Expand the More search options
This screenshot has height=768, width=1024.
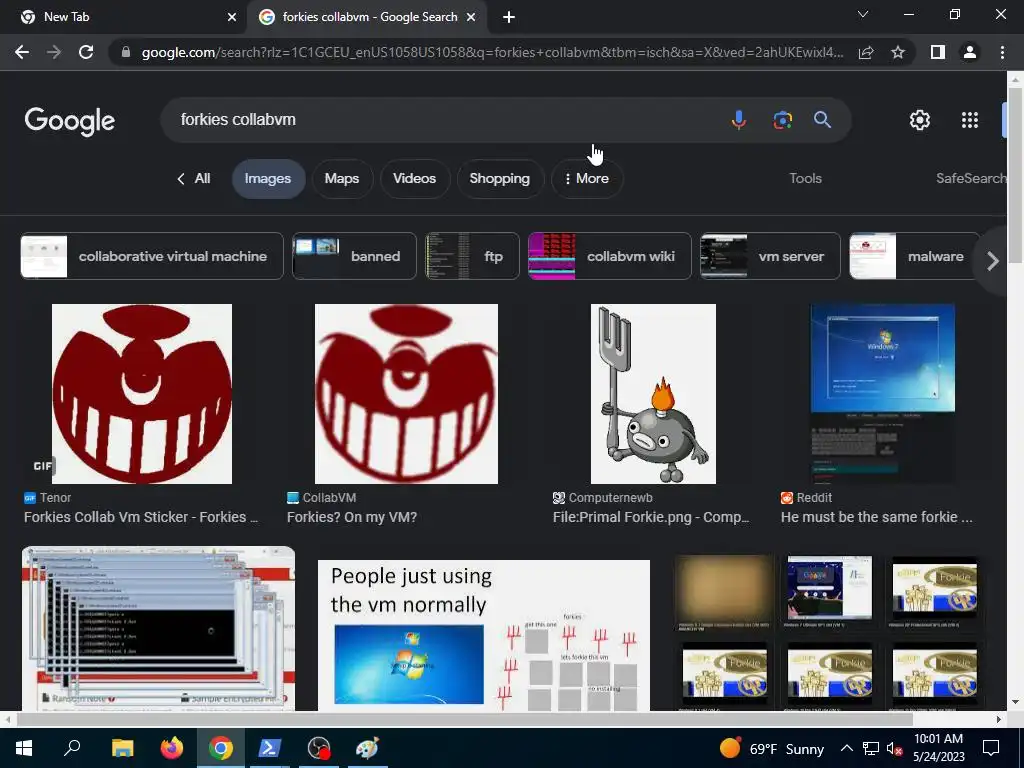[x=587, y=178]
